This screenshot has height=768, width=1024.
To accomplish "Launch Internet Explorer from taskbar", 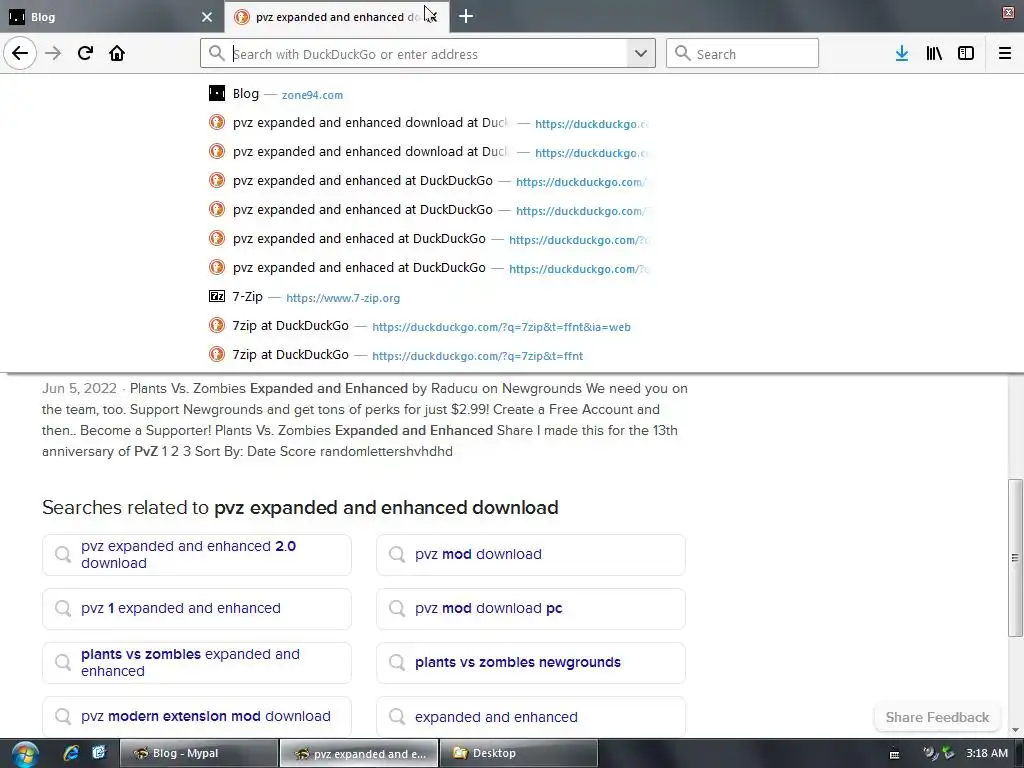I will coord(71,753).
